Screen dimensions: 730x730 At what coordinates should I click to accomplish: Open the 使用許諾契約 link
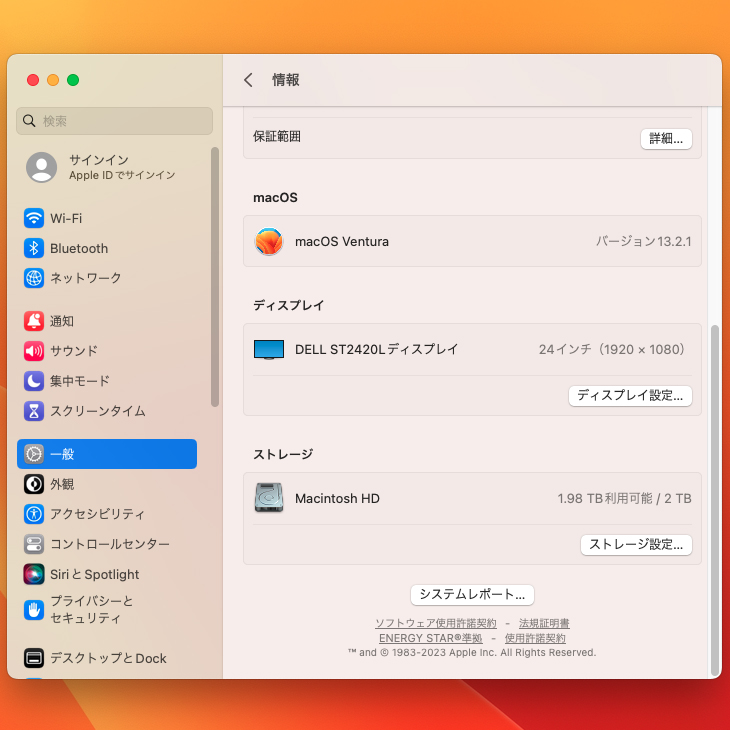click(535, 638)
